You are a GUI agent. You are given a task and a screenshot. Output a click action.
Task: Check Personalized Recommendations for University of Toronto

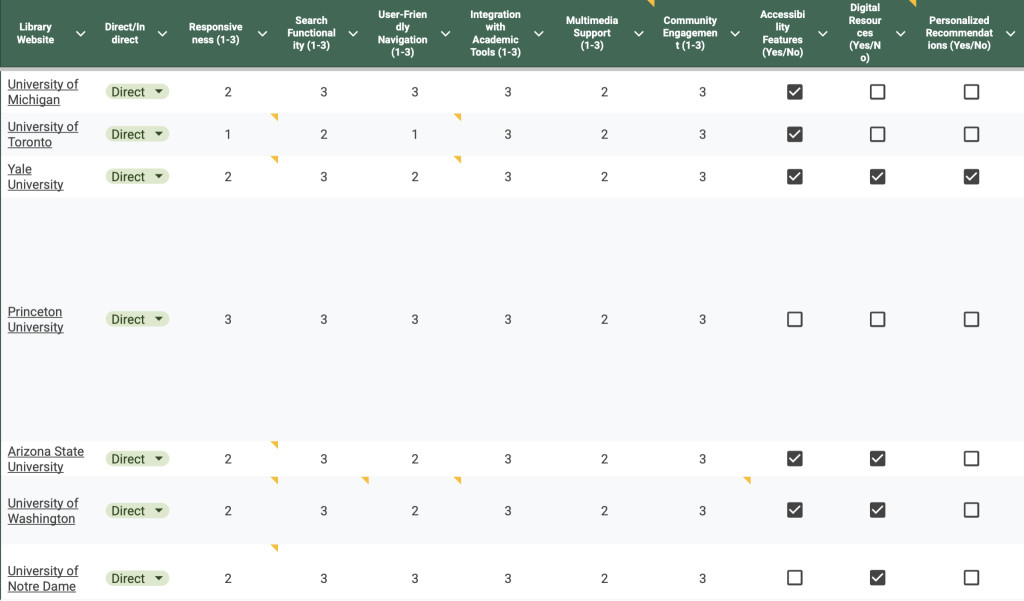[972, 134]
